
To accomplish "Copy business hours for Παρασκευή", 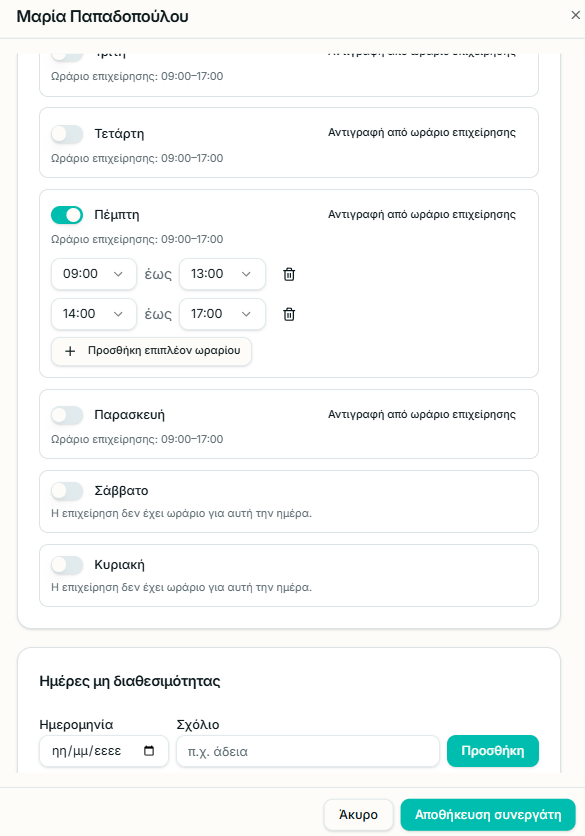I will point(422,414).
